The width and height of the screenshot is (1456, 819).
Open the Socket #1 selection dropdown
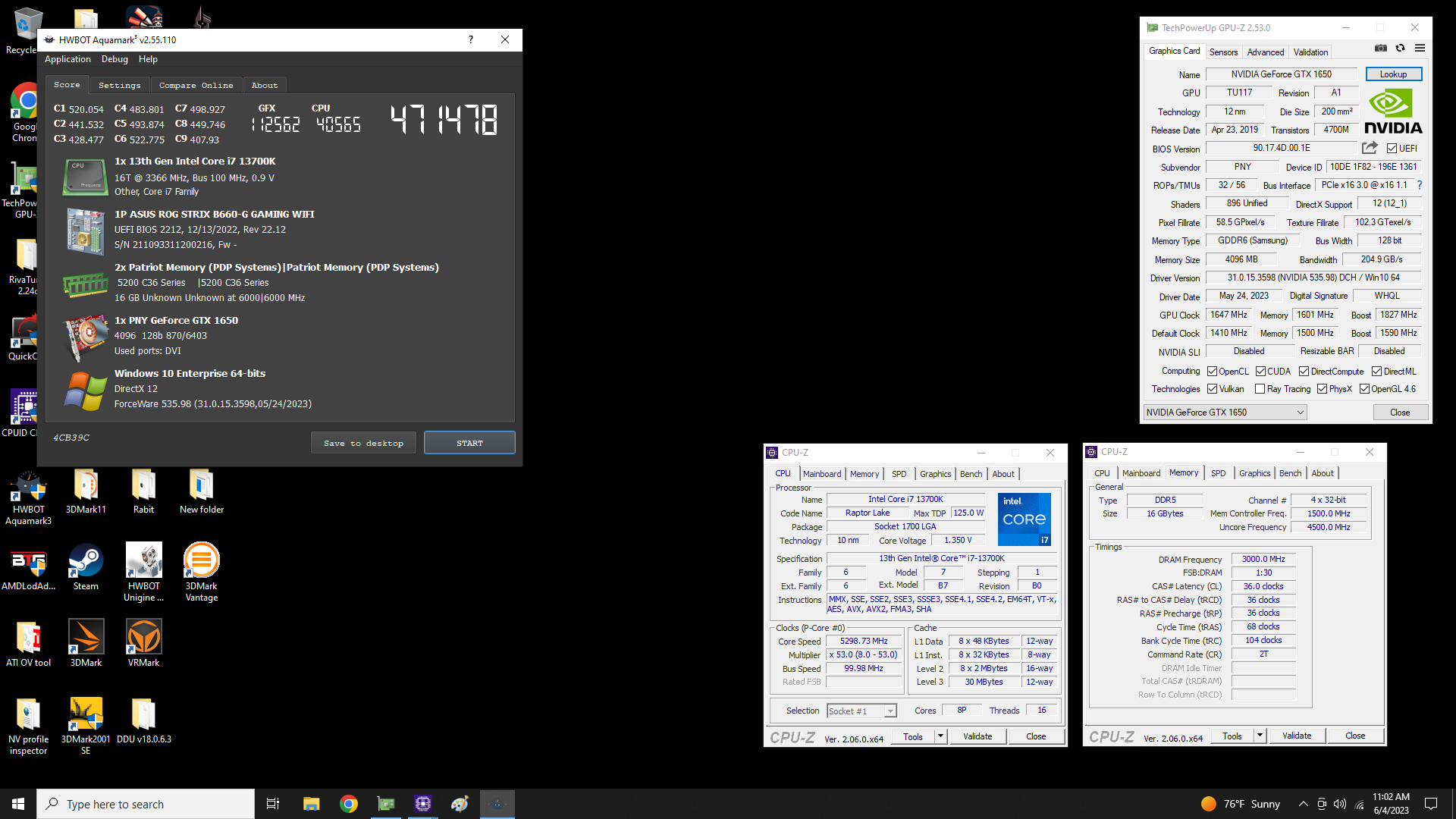(861, 711)
